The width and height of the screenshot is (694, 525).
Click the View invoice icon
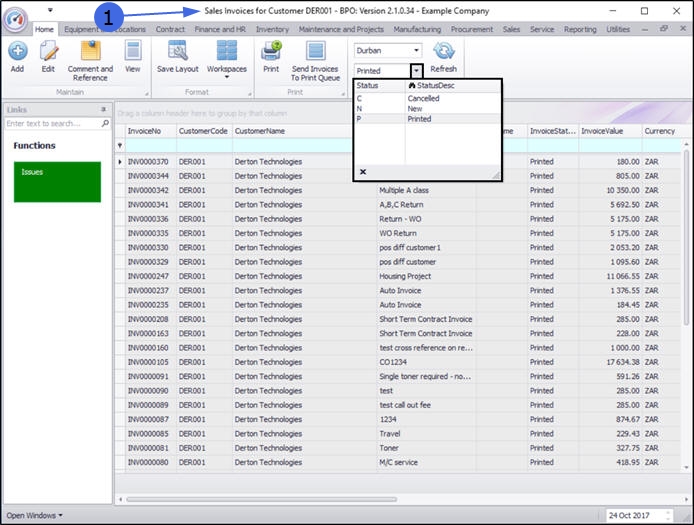[x=133, y=57]
